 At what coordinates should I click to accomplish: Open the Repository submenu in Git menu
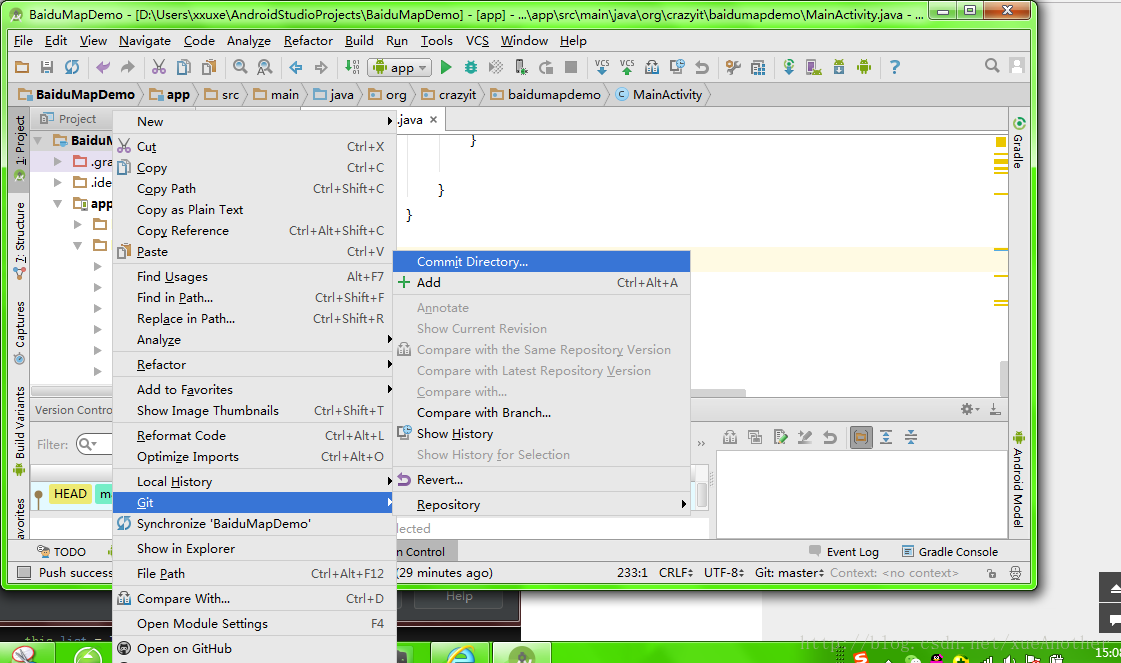pyautogui.click(x=542, y=504)
